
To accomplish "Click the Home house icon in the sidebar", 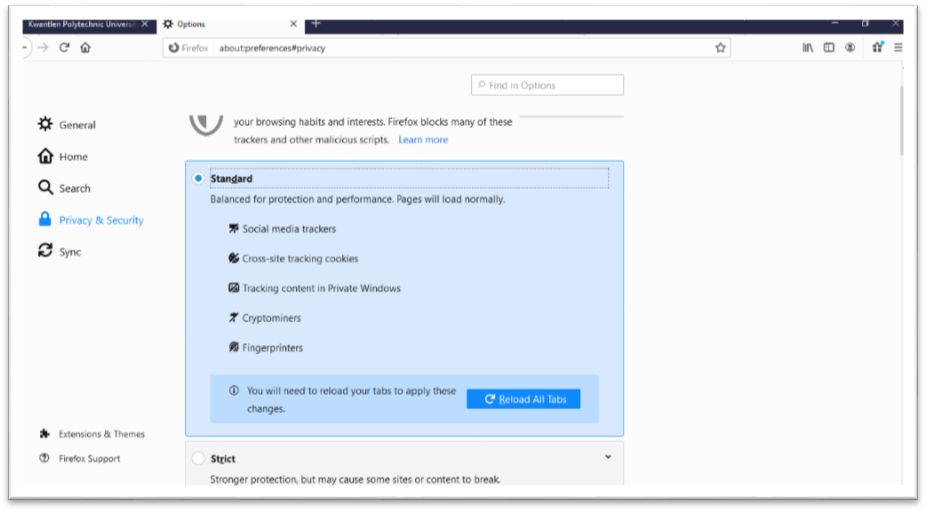I will 46,156.
